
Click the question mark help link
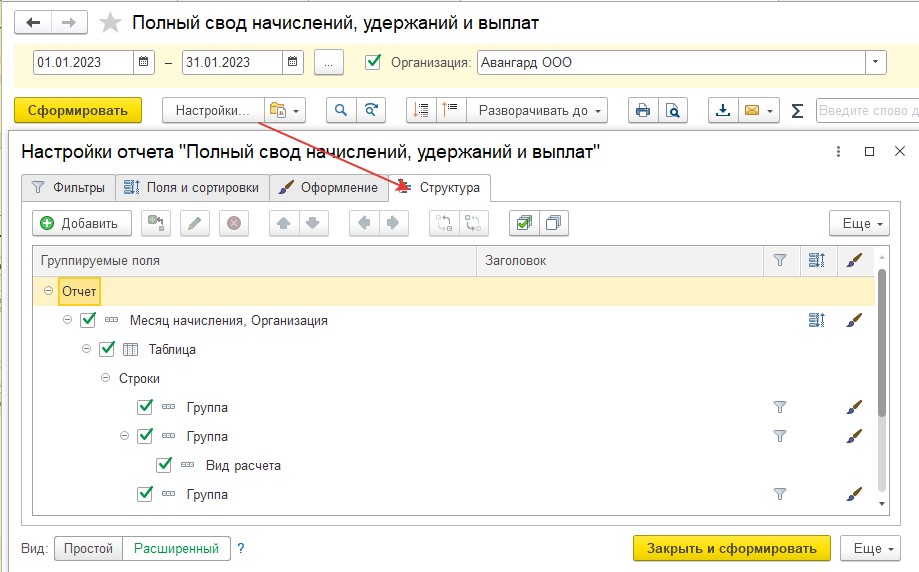pyautogui.click(x=241, y=549)
